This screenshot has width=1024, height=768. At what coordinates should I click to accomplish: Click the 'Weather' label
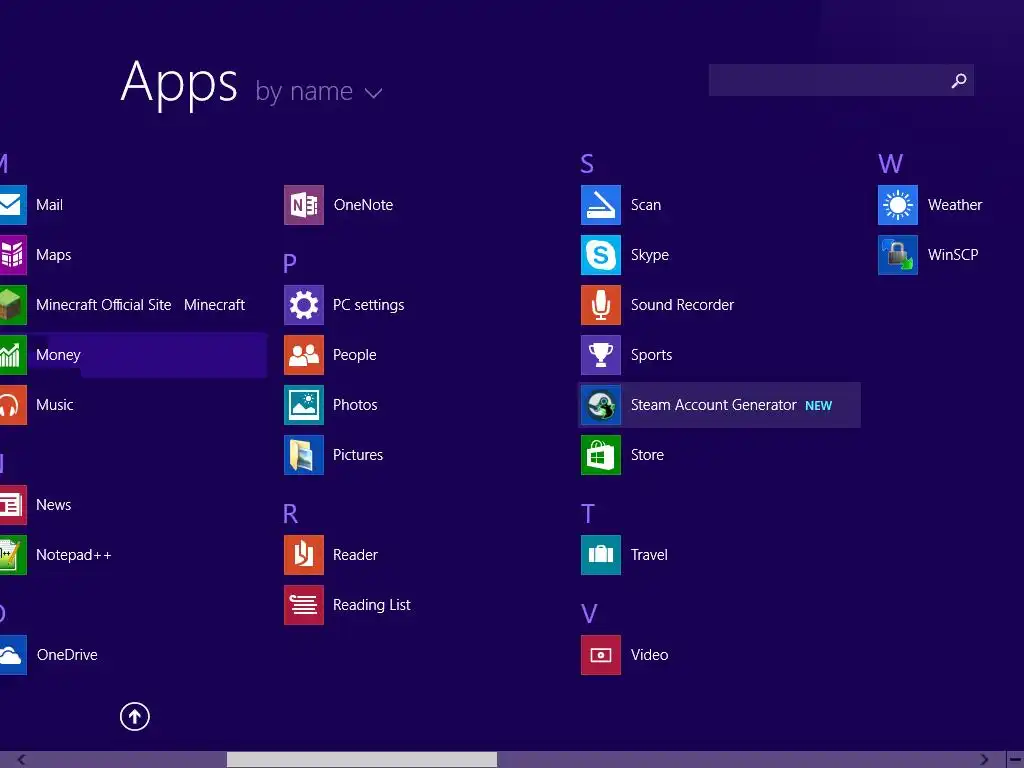click(955, 205)
